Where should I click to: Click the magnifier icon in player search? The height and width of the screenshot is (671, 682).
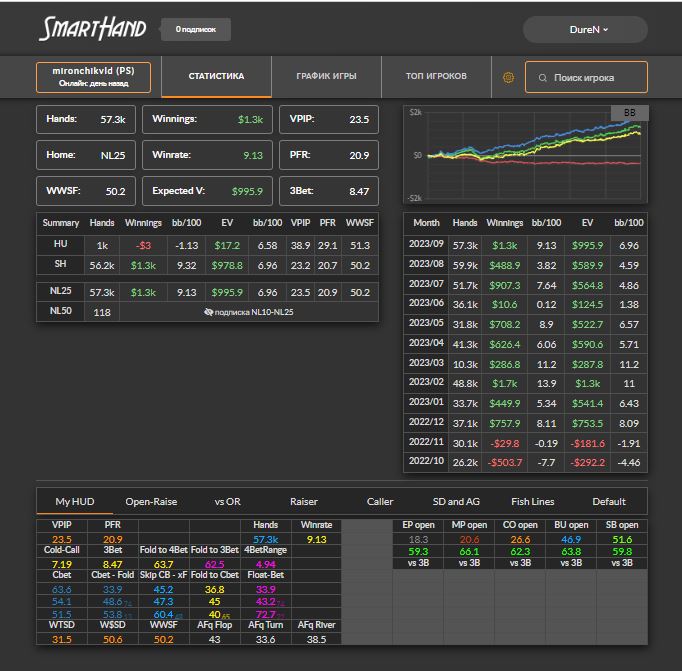542,78
